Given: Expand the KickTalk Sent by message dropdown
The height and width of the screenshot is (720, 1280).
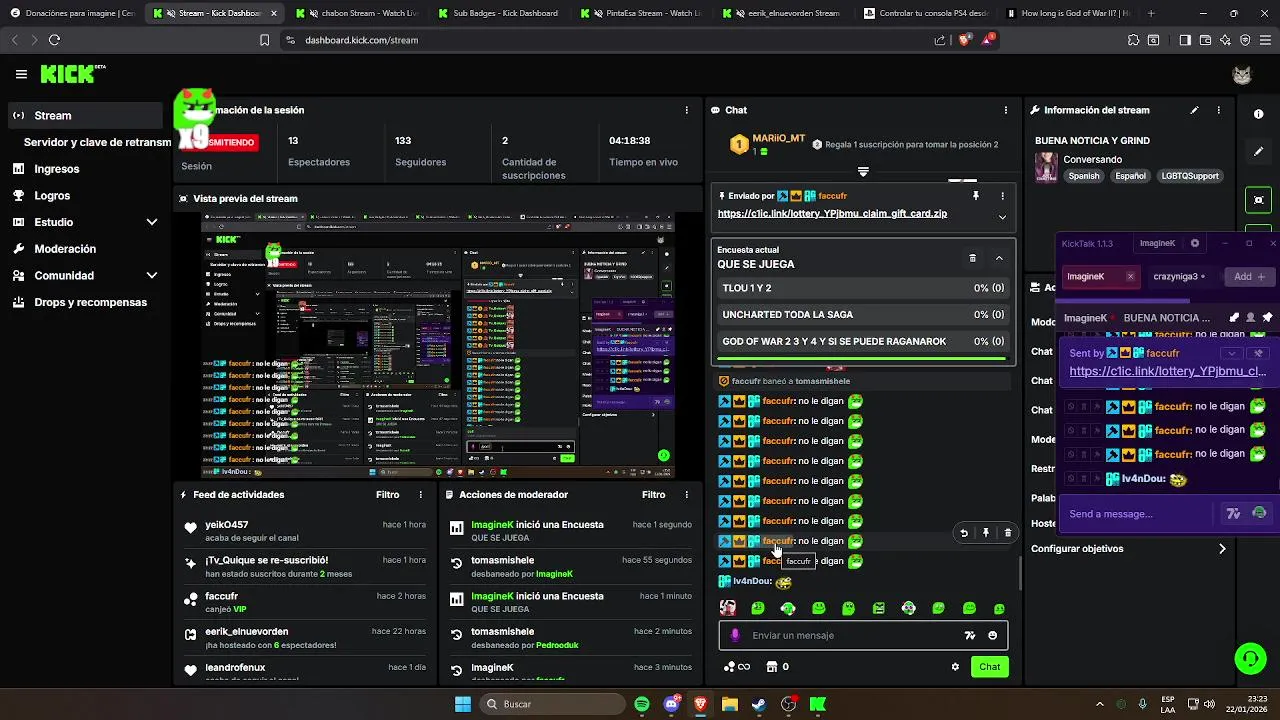Looking at the screenshot, I should [x=1232, y=353].
